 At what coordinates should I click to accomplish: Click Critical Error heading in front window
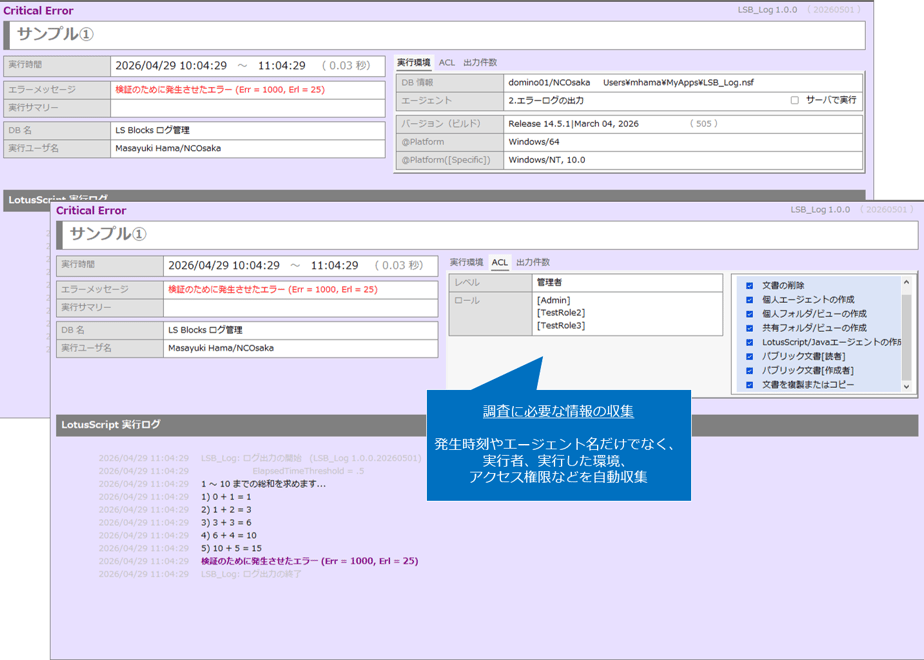[91, 210]
